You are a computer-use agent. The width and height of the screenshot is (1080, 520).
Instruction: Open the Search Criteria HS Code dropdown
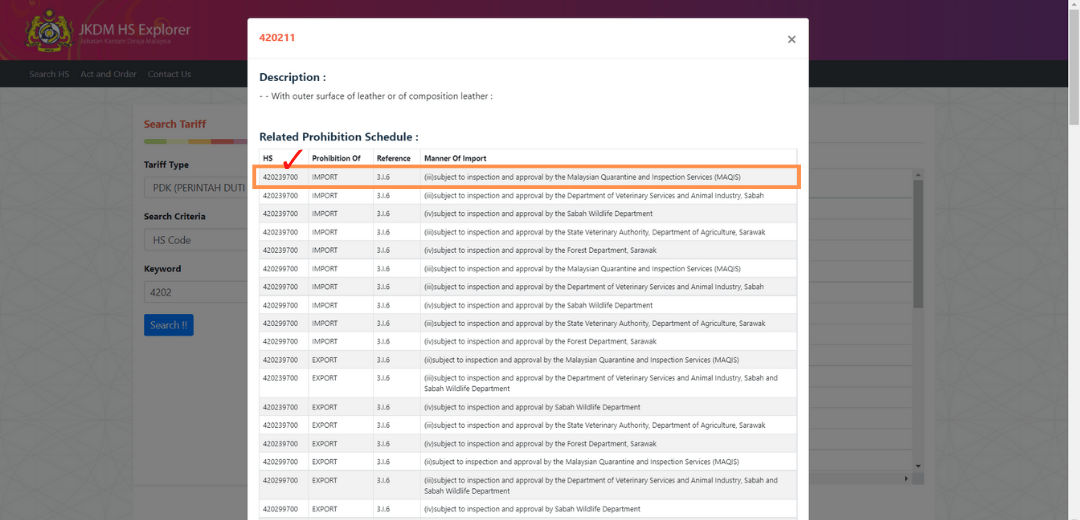coord(196,240)
